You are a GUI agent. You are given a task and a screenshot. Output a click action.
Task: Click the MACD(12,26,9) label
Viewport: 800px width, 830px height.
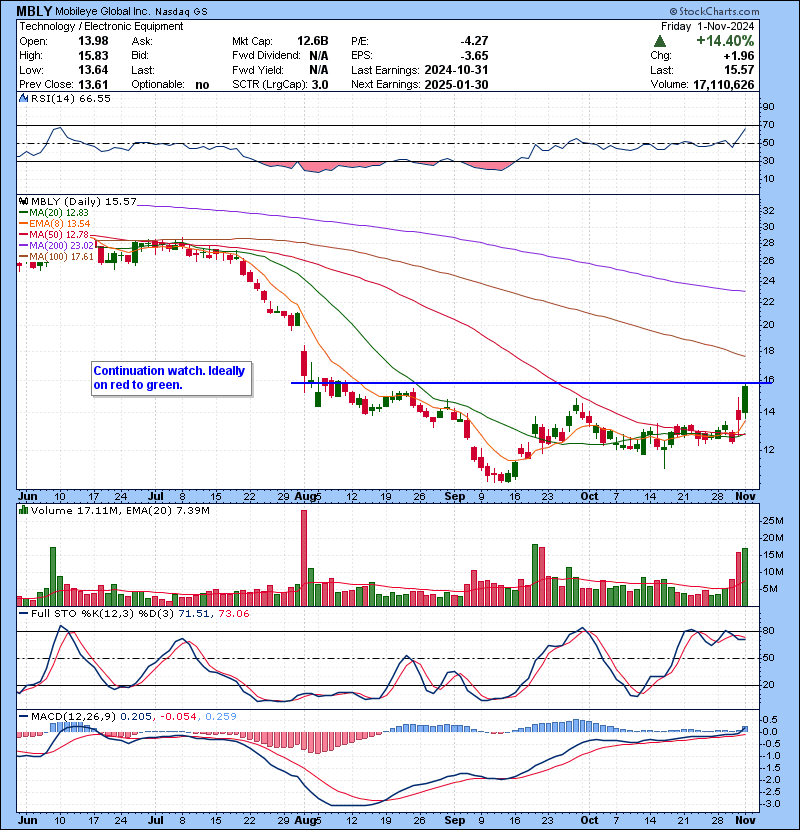[x=73, y=717]
